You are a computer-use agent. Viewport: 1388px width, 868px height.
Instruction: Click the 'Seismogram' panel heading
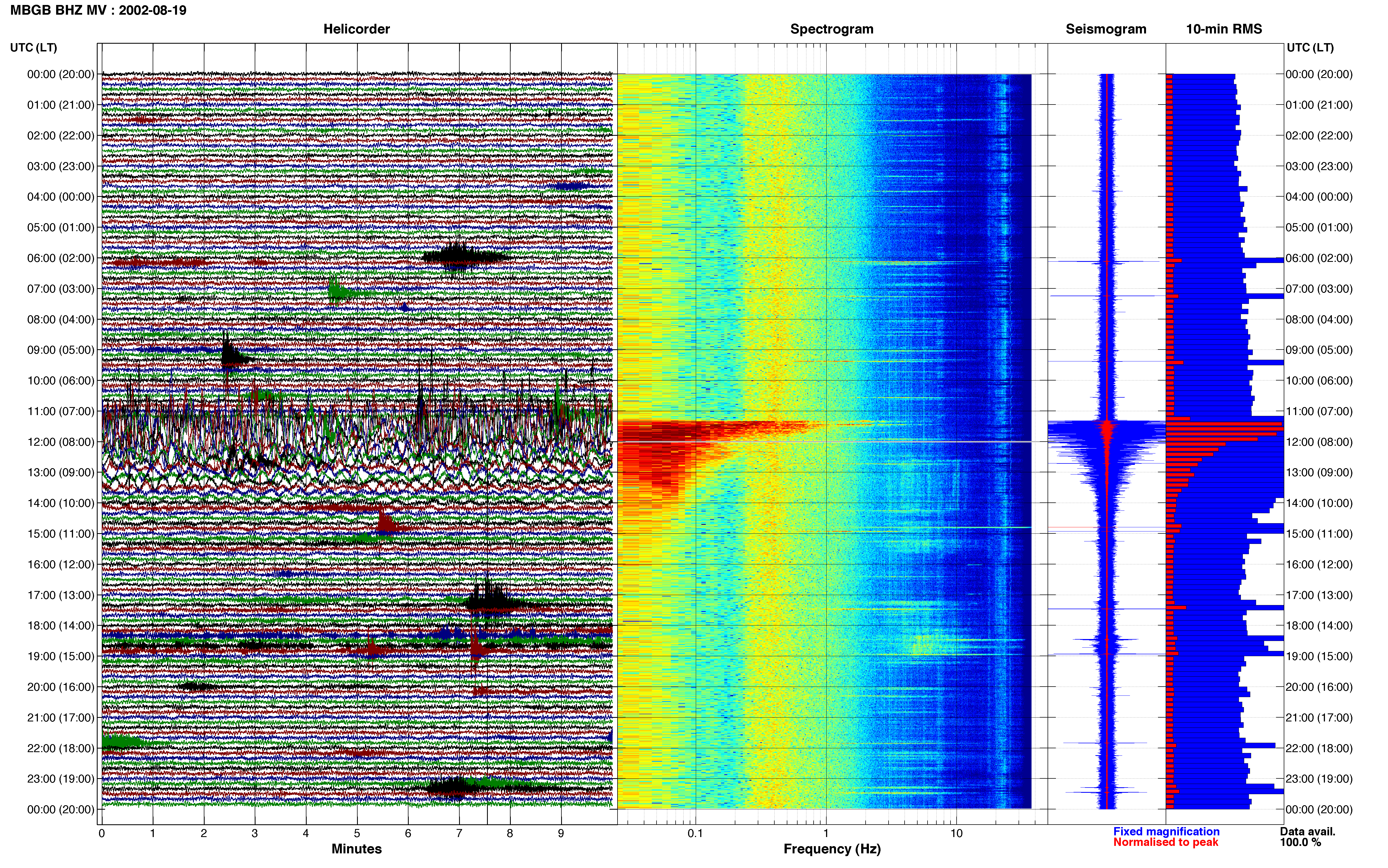tap(1106, 29)
